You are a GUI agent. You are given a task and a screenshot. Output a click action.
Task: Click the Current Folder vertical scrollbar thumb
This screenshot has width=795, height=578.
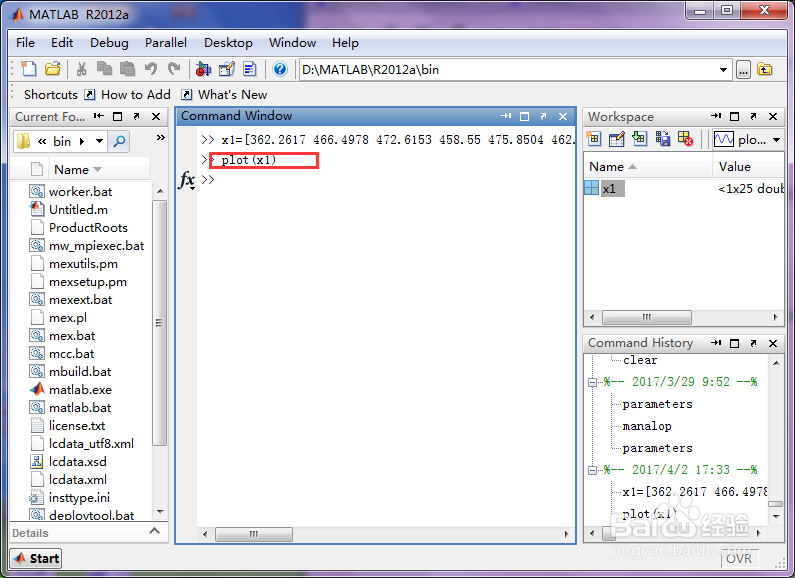(159, 322)
